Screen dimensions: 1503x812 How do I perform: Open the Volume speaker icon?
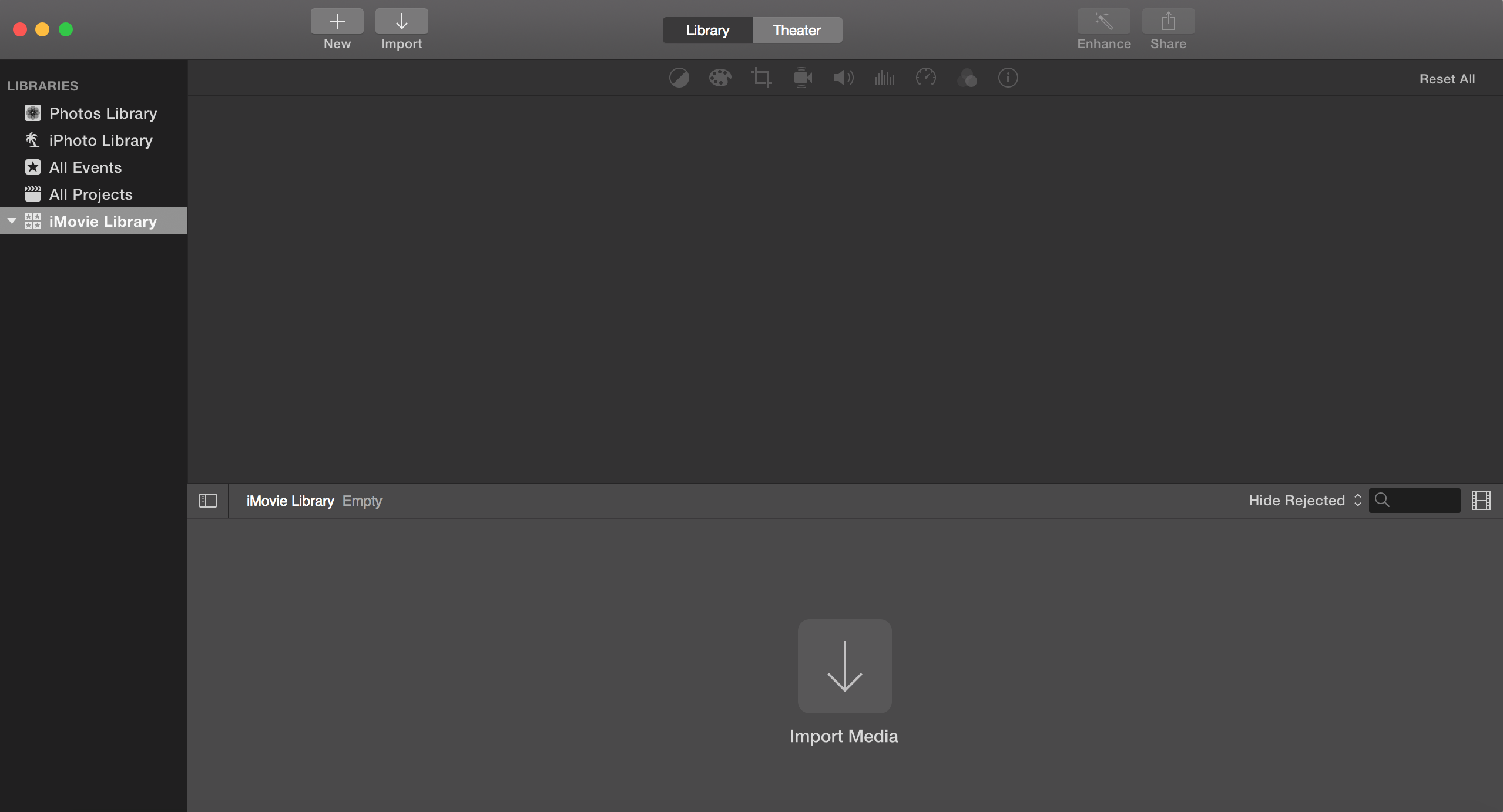tap(843, 78)
